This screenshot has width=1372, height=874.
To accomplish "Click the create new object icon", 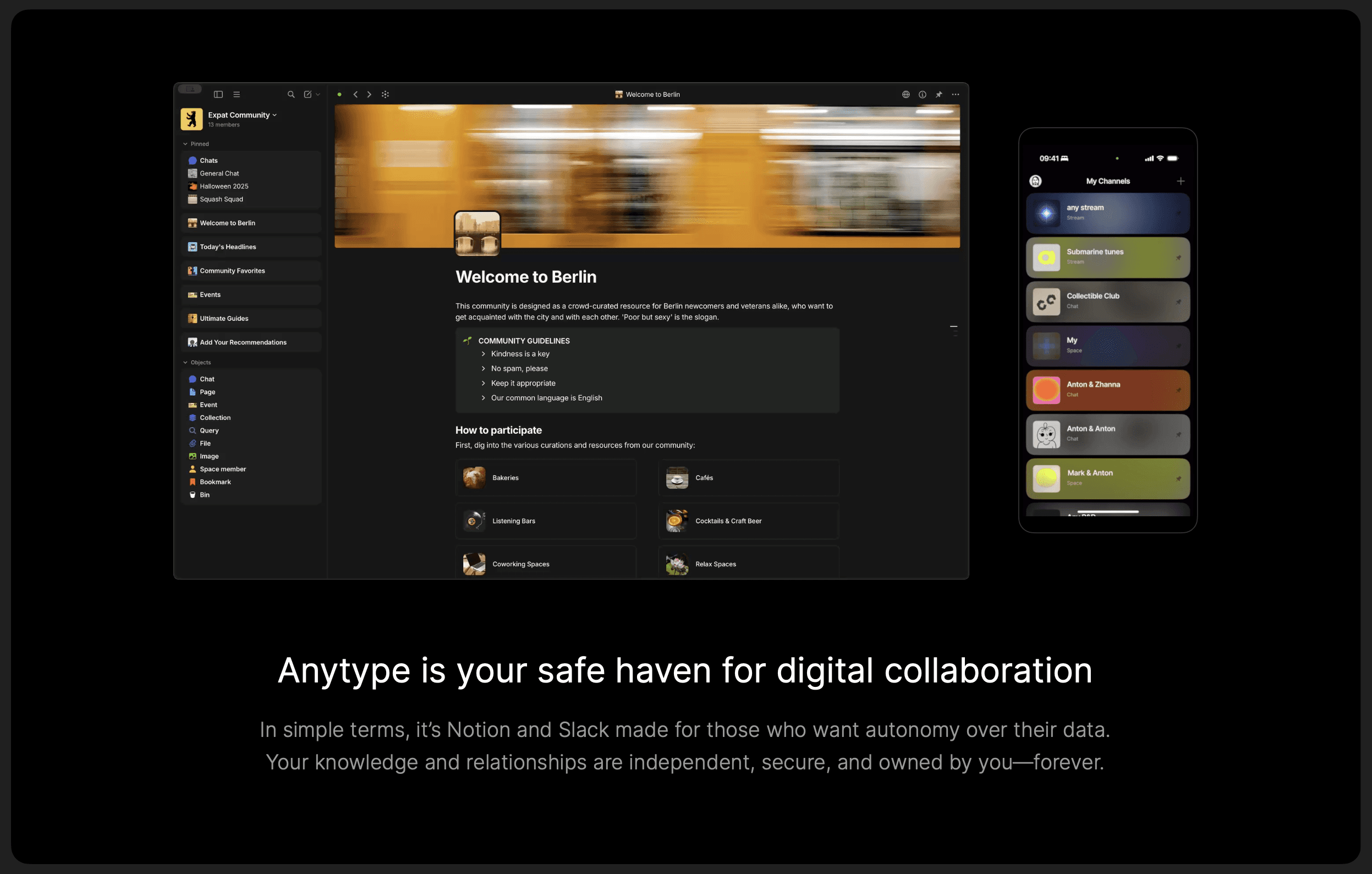I will tap(308, 94).
